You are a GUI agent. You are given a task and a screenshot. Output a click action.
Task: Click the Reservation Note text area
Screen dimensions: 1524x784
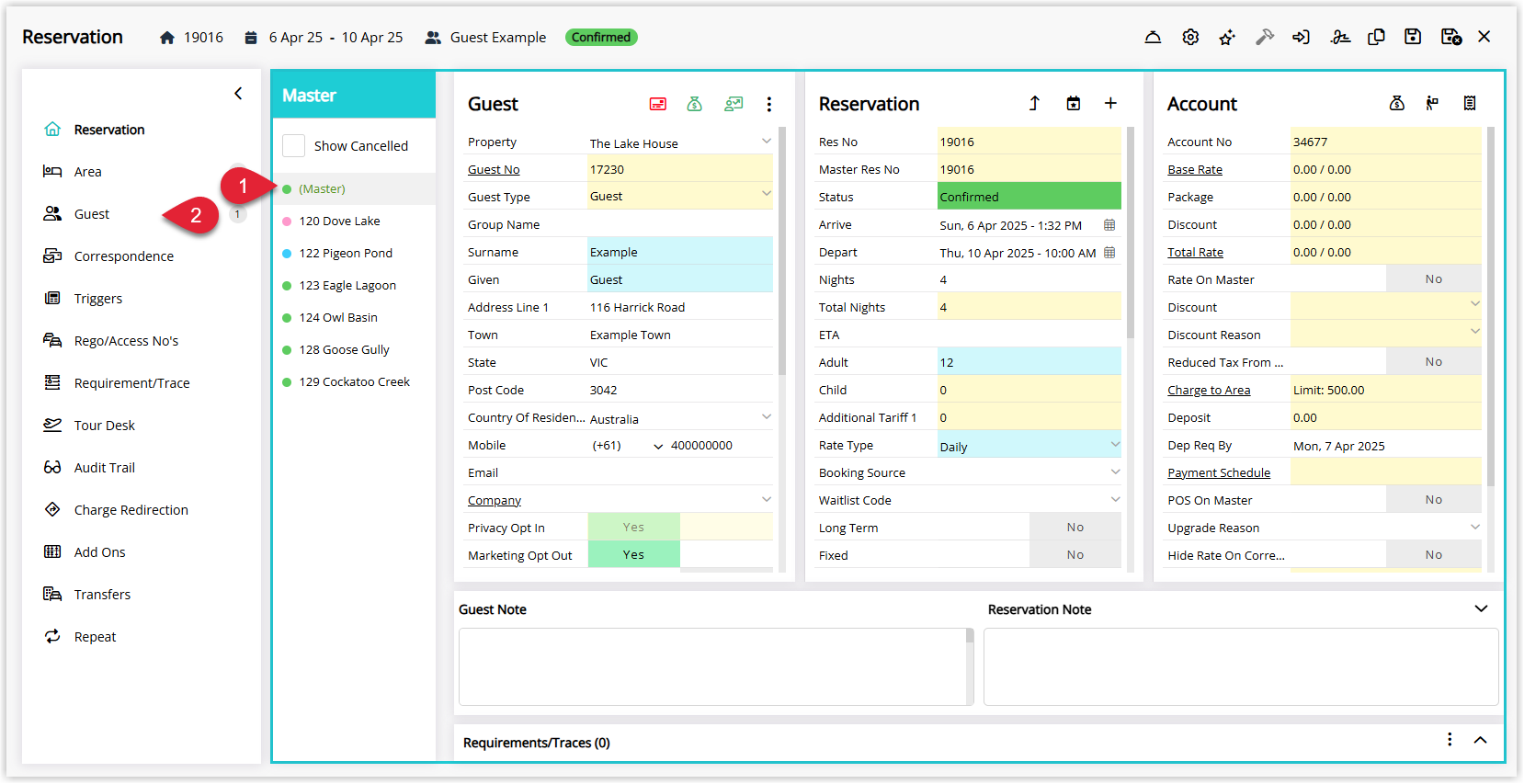coord(1241,666)
